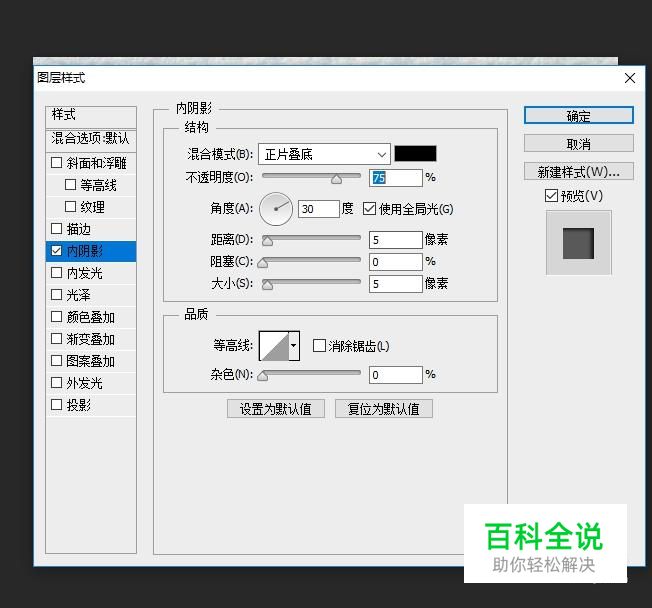652x608 pixels.
Task: Uncheck the 内阴影 effect checkbox
Action: (x=57, y=251)
